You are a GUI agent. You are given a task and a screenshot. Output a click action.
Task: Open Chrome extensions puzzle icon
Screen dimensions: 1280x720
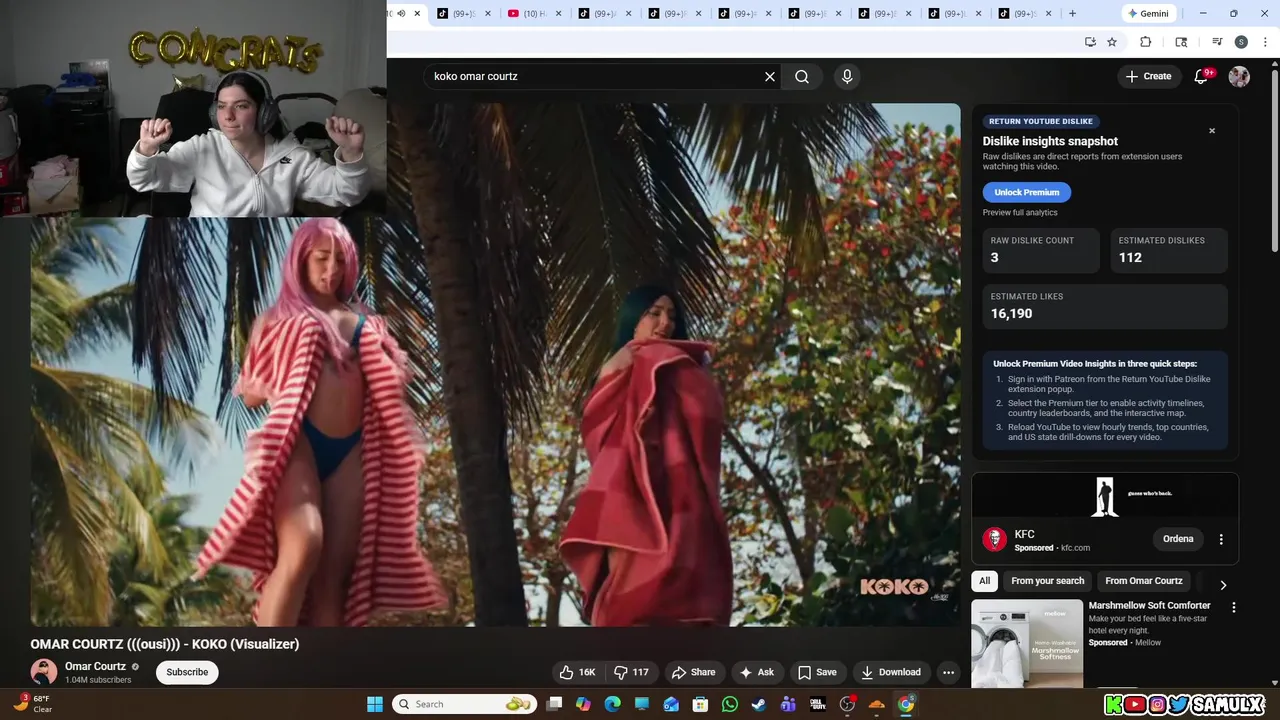[1146, 42]
